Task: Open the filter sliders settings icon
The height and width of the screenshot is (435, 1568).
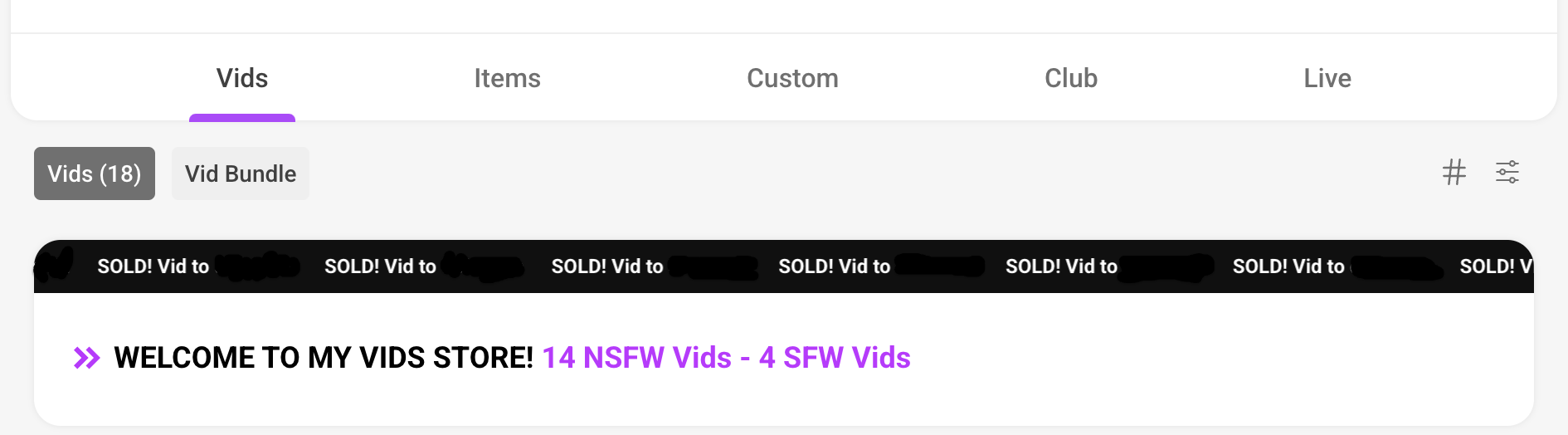Action: [x=1507, y=173]
